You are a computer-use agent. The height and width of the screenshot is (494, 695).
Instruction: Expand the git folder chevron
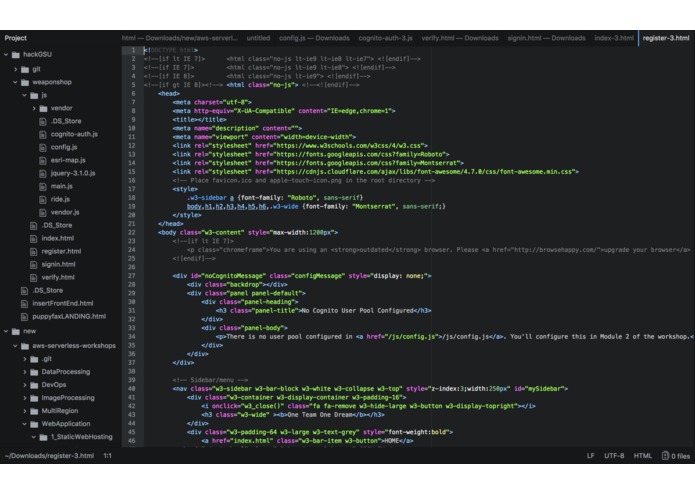pyautogui.click(x=16, y=69)
